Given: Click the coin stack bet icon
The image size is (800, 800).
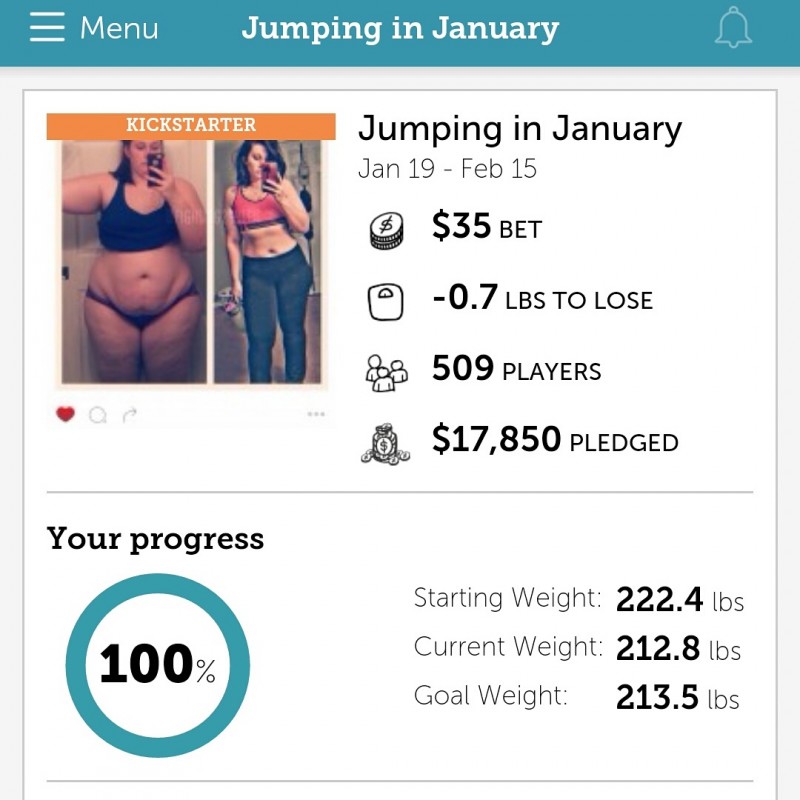Looking at the screenshot, I should [x=386, y=230].
